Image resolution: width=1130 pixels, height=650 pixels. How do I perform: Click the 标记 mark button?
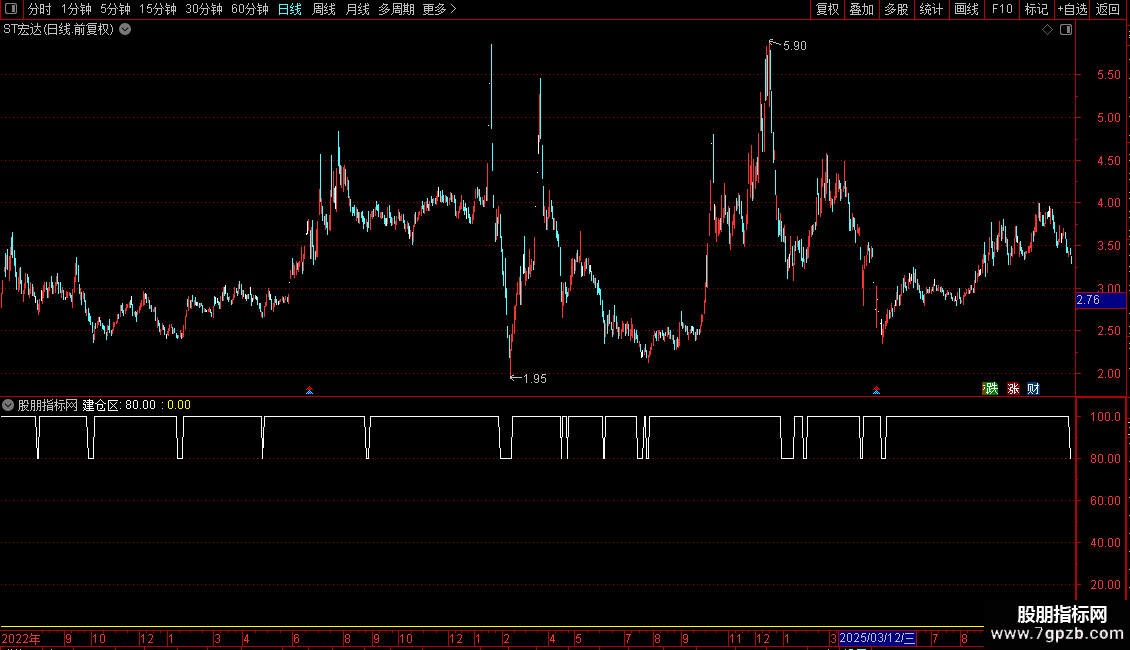point(1036,9)
